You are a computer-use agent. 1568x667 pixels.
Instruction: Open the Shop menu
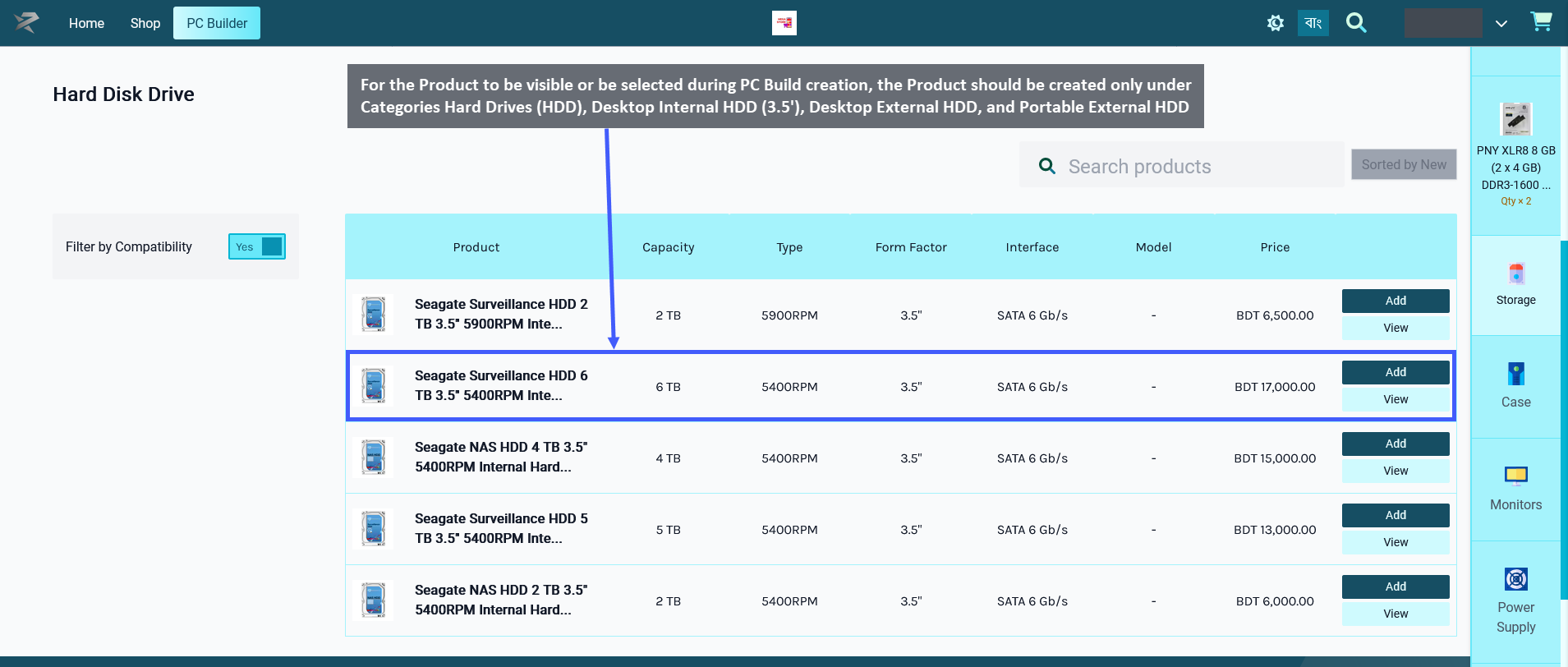point(145,23)
